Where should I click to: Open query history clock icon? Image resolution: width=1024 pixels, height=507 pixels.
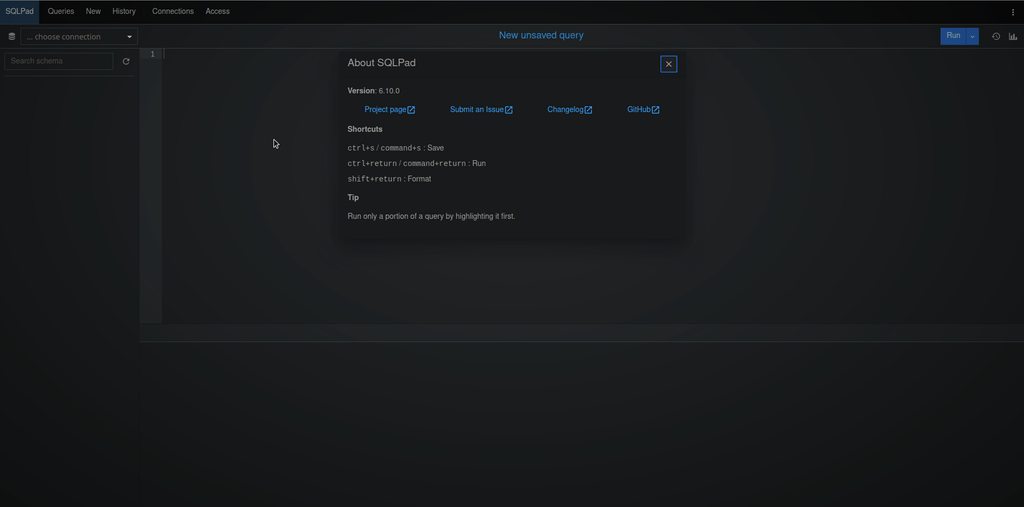click(x=996, y=37)
